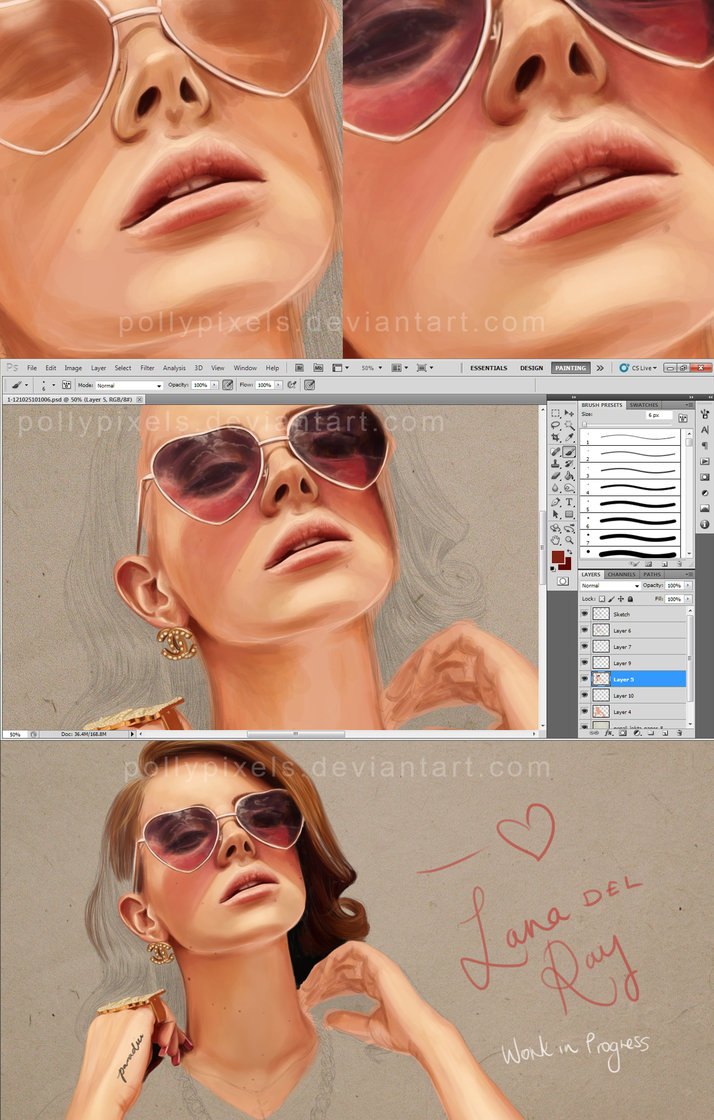The width and height of the screenshot is (714, 1120).
Task: Add a layer mask in Layers panel
Action: point(623,733)
